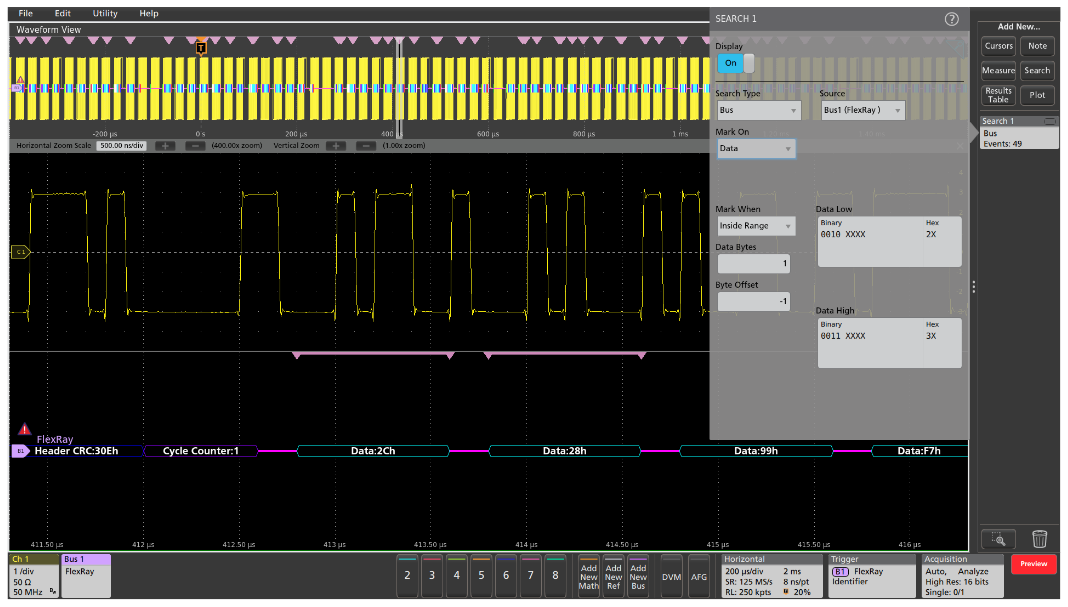The width and height of the screenshot is (1068, 607).
Task: Open the Utility menu
Action: click(104, 13)
